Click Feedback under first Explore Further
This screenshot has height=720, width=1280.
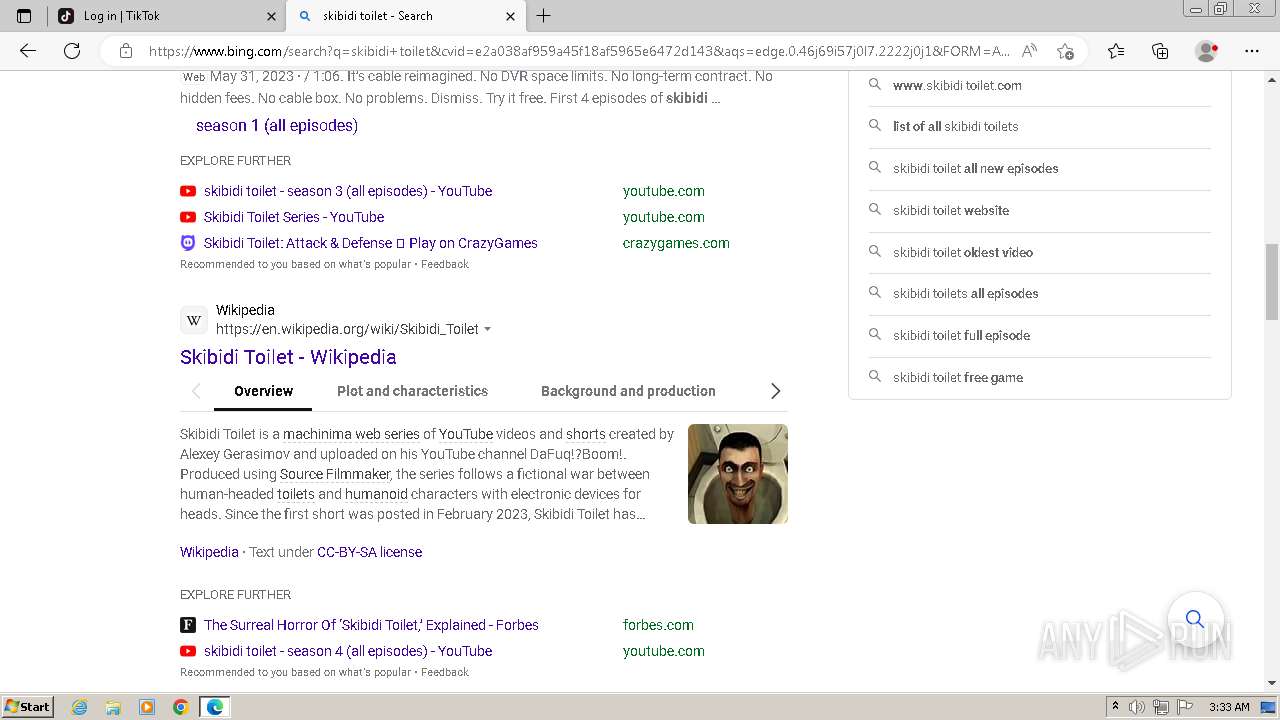445,264
